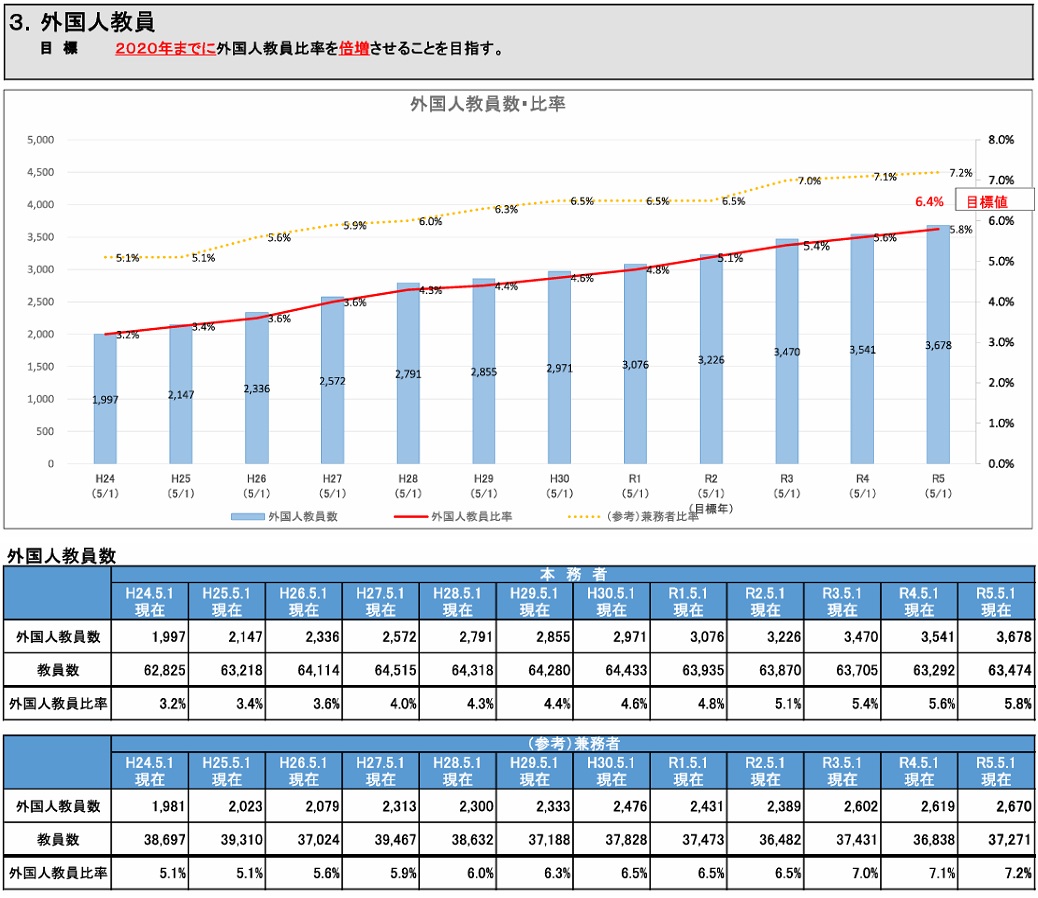
Task: Click the 0.0% right axis label
Action: [1001, 463]
